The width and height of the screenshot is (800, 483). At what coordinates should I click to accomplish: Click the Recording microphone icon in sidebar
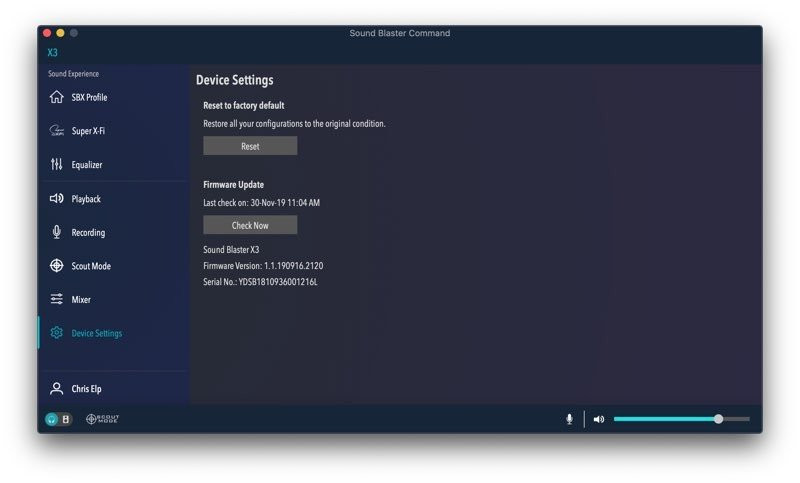click(x=56, y=232)
